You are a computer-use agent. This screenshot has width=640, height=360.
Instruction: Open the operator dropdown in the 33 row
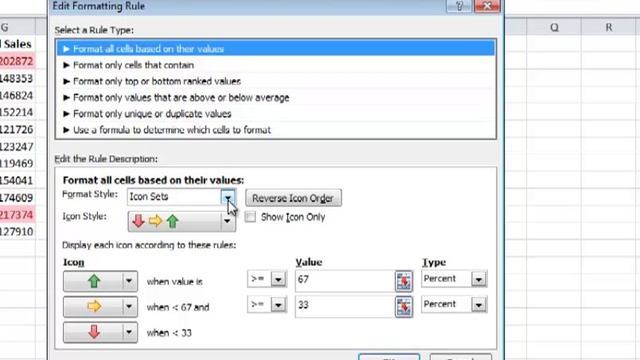click(x=278, y=305)
